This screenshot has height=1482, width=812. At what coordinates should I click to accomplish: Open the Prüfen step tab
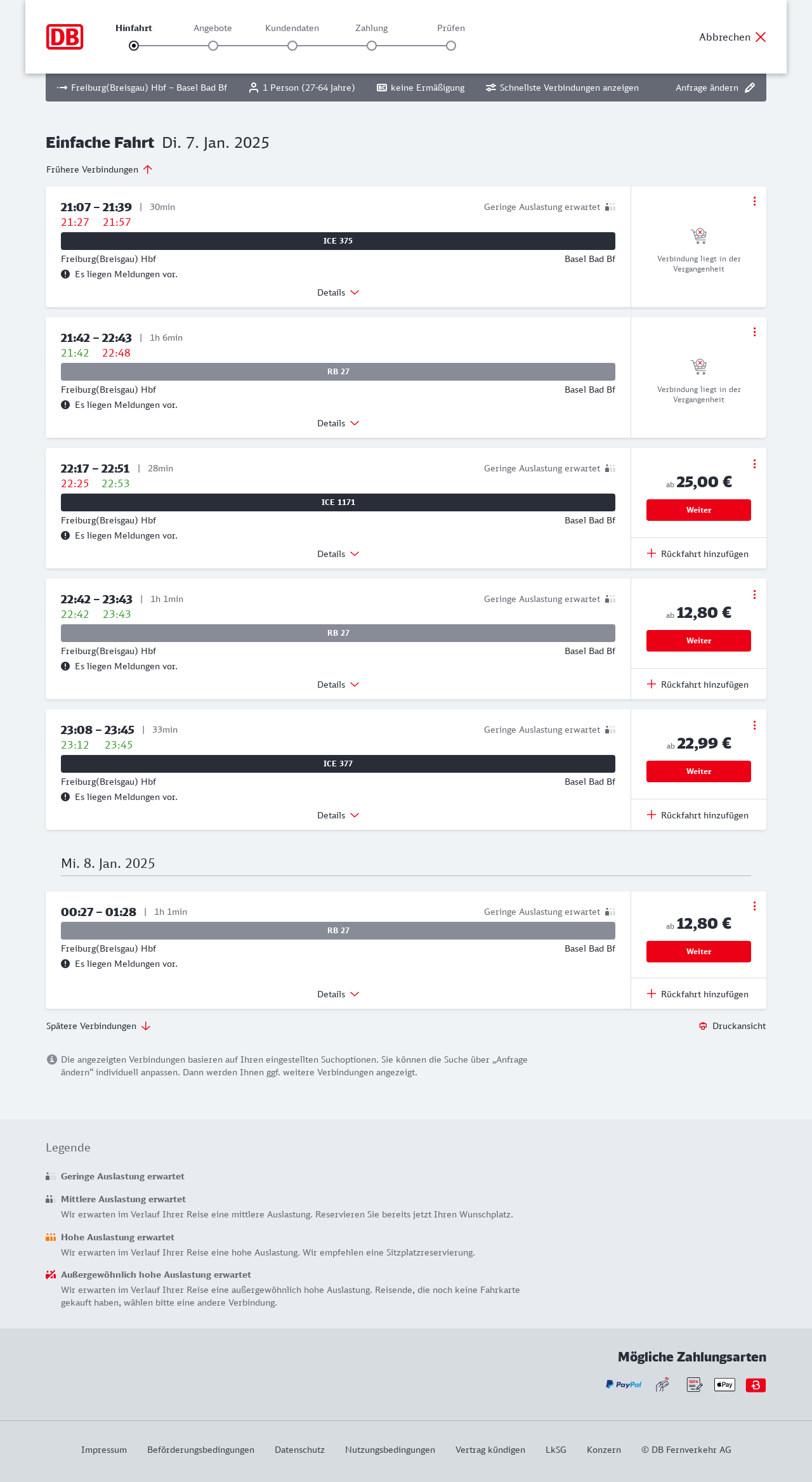451,29
